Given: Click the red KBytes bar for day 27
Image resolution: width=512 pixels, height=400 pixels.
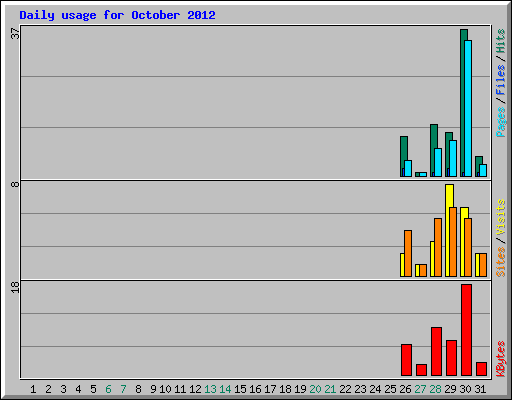Looking at the screenshot, I should [x=421, y=370].
